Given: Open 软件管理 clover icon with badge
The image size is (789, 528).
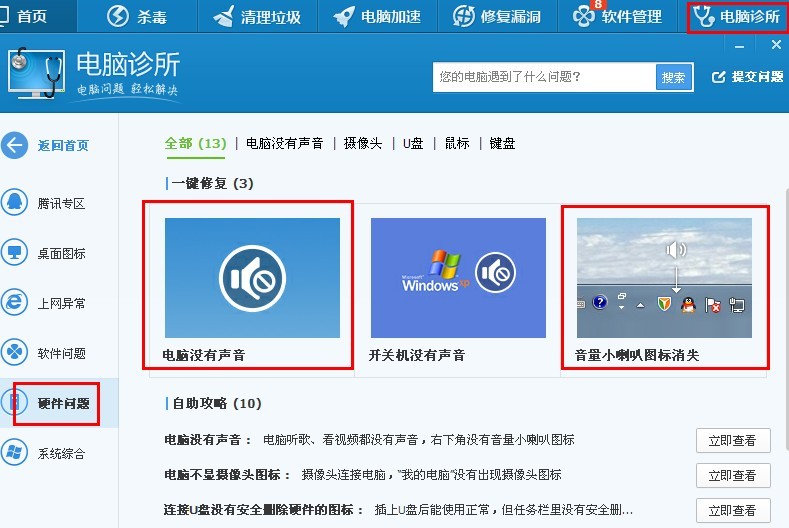Looking at the screenshot, I should click(x=584, y=16).
